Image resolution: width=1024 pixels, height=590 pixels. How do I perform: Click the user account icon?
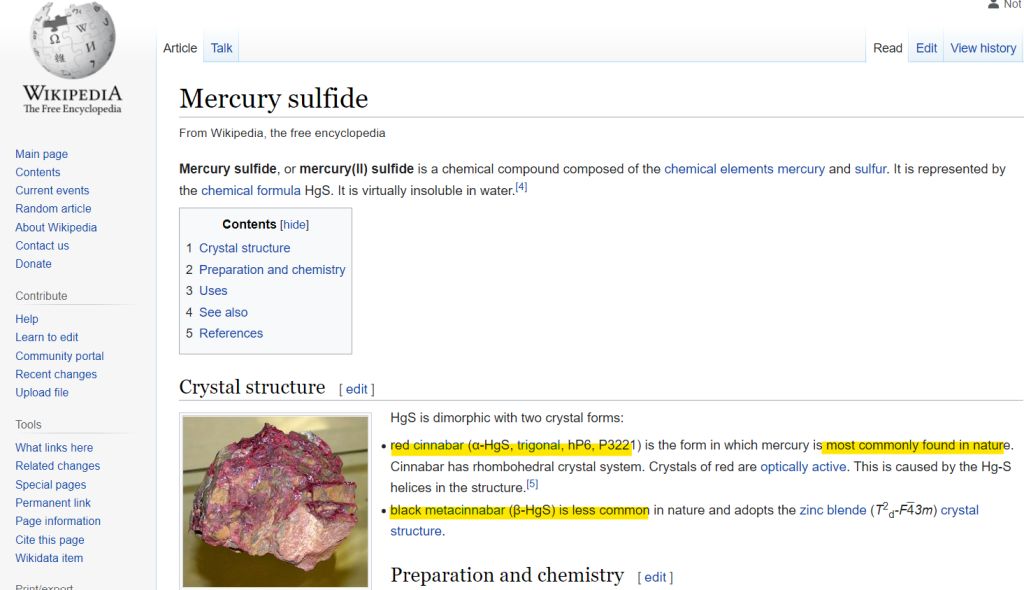pos(993,5)
